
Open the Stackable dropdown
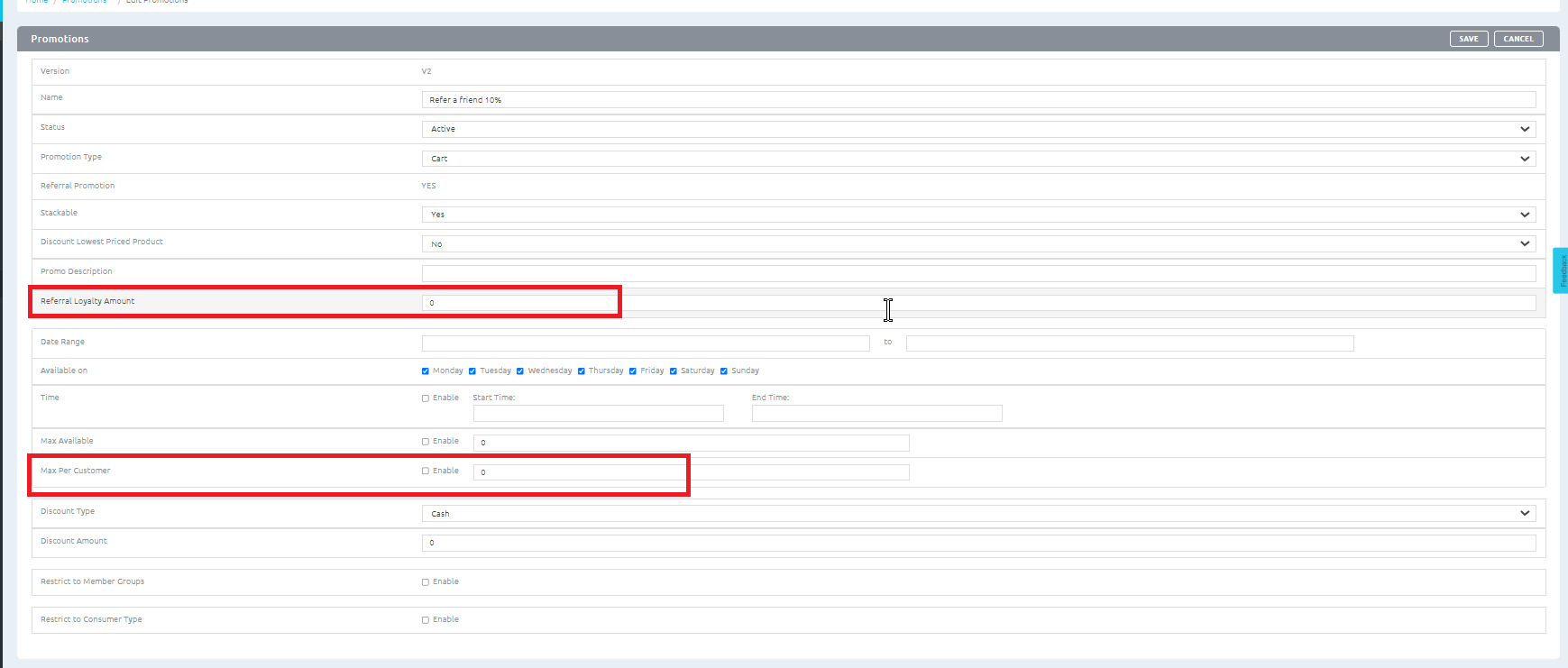(977, 215)
